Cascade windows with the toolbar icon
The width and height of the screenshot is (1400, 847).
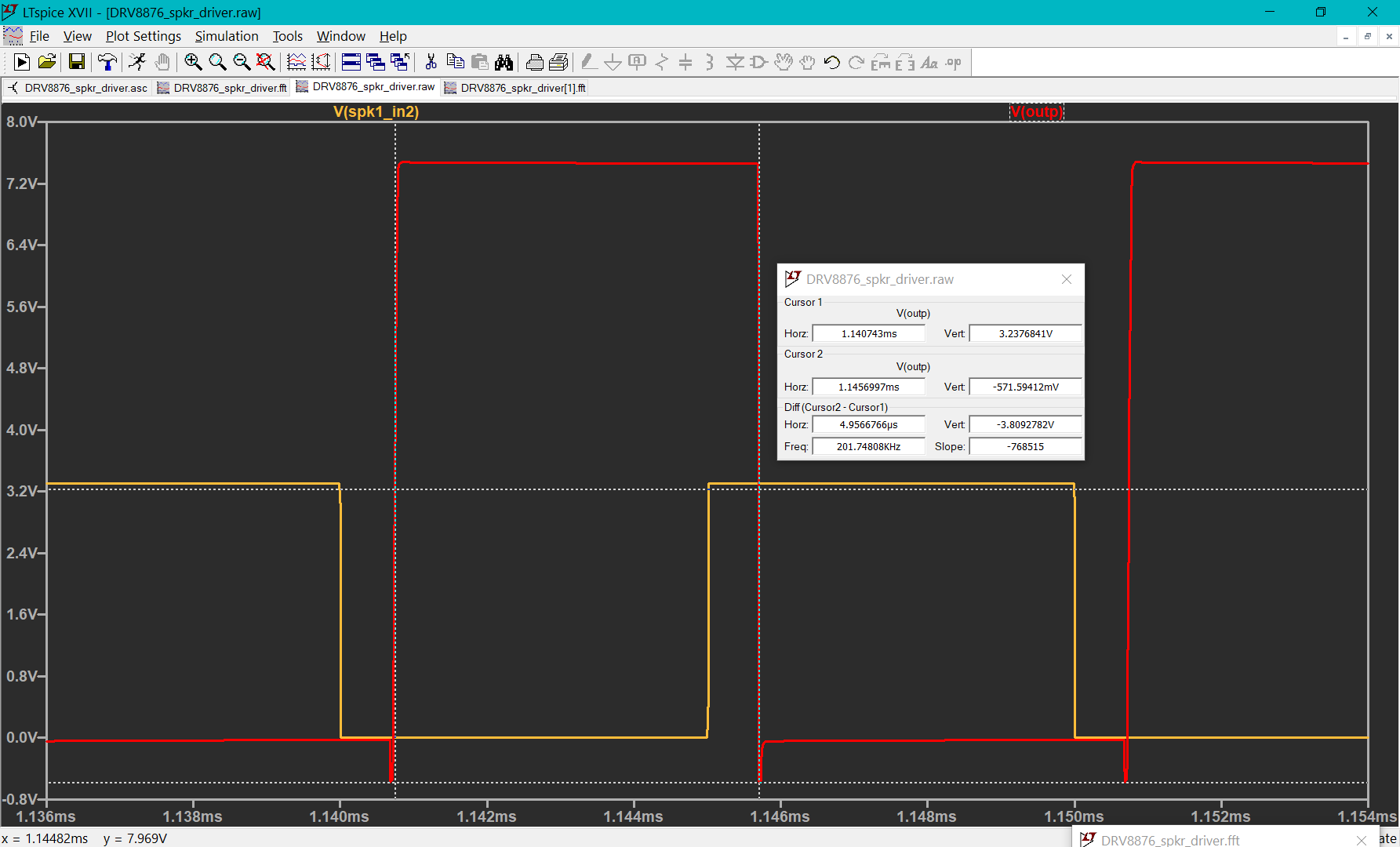pos(376,62)
